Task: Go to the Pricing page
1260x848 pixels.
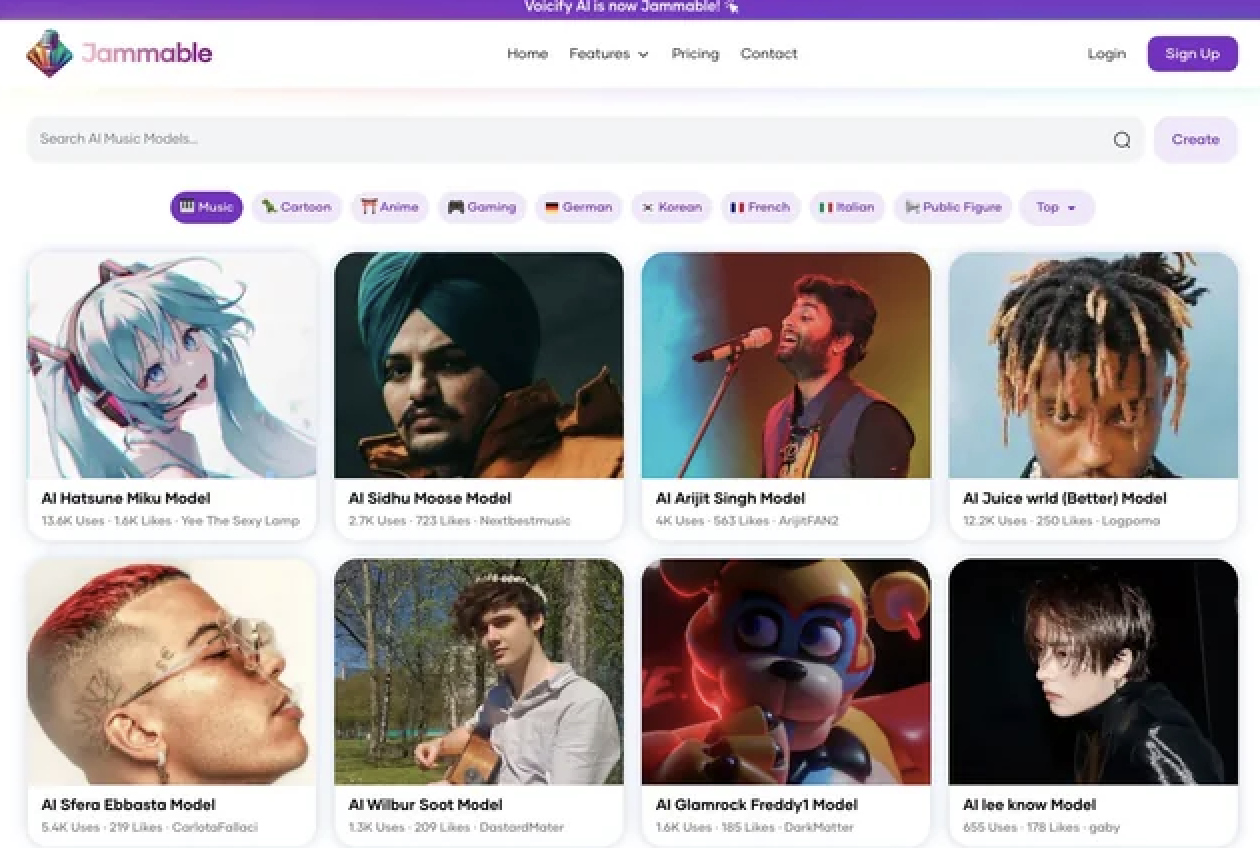Action: pos(695,54)
